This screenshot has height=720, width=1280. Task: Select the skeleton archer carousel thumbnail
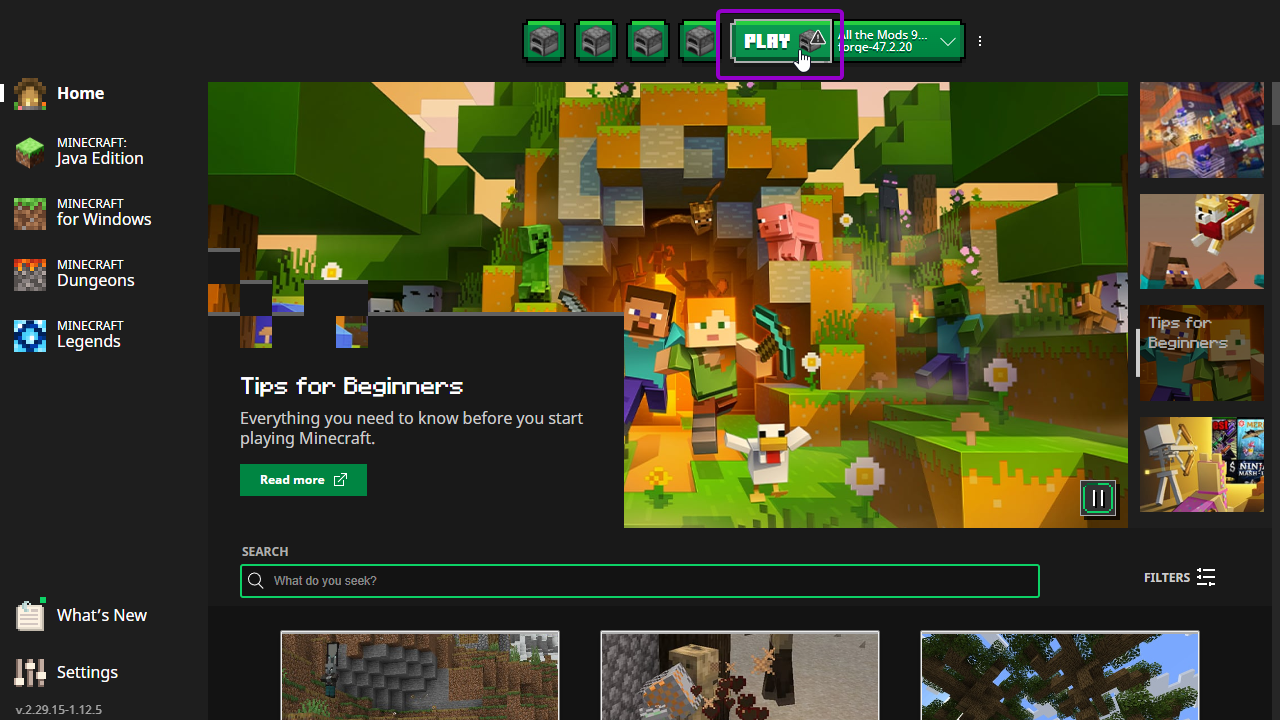pyautogui.click(x=1201, y=465)
